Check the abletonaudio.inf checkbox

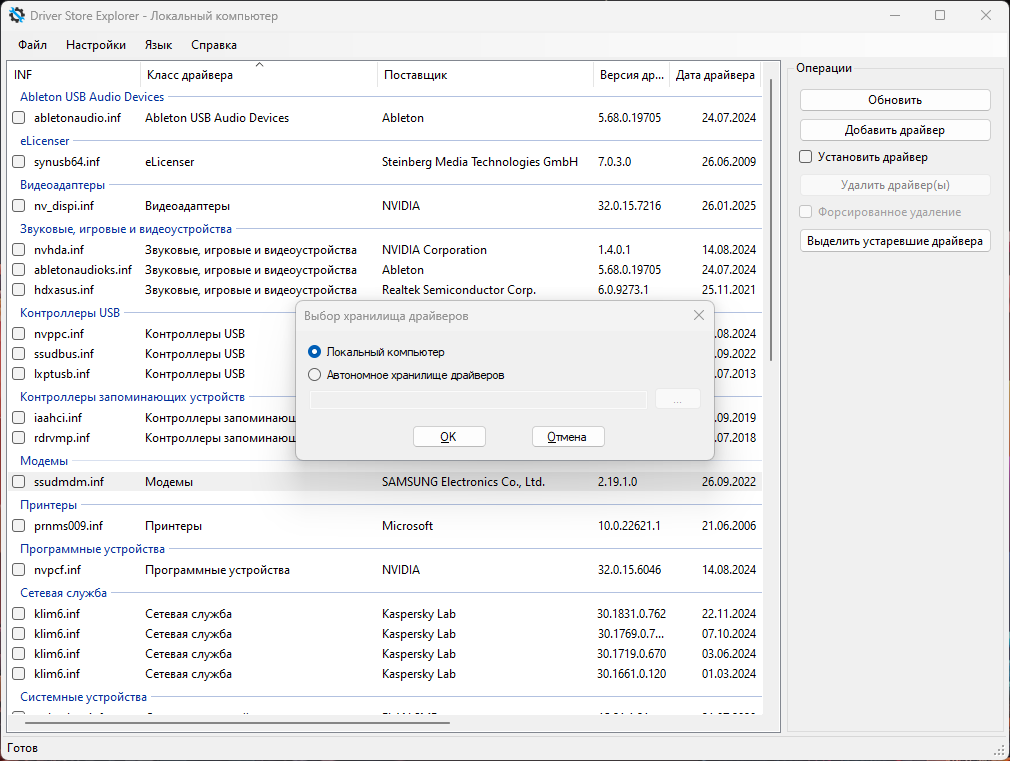point(19,118)
